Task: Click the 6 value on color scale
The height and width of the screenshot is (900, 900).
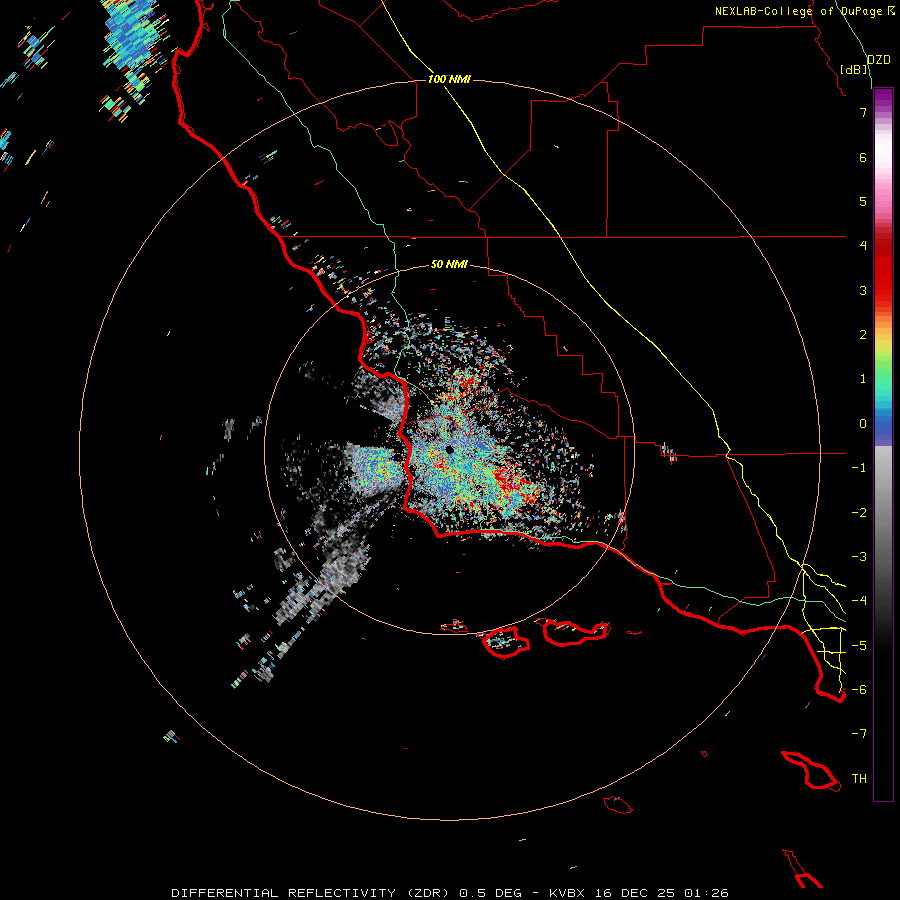Action: [863, 157]
